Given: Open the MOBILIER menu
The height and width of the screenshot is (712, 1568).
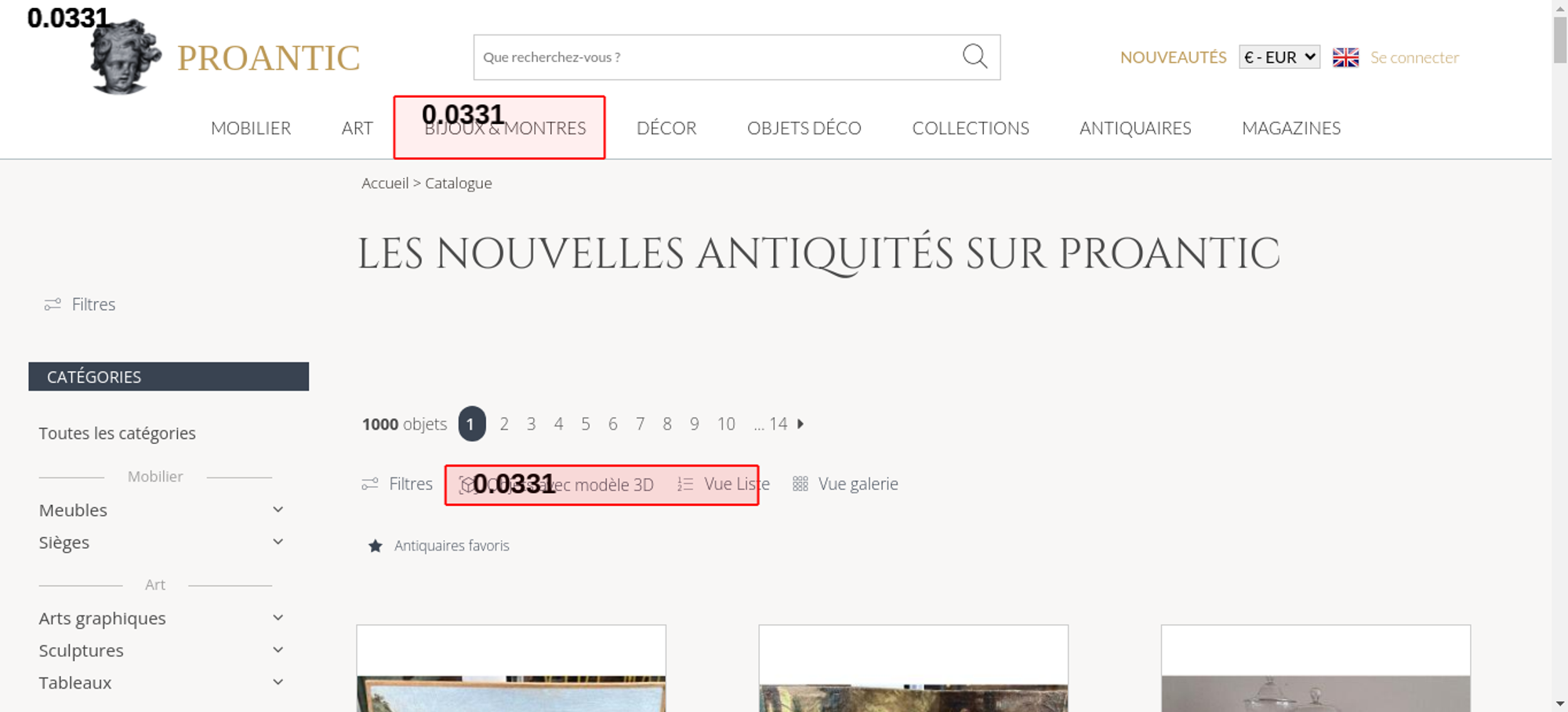Looking at the screenshot, I should click(251, 128).
